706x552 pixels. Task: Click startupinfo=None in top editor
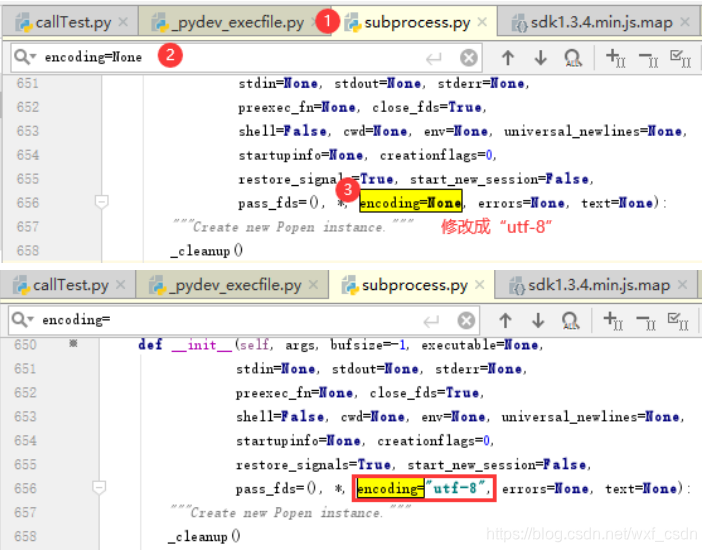point(301,155)
